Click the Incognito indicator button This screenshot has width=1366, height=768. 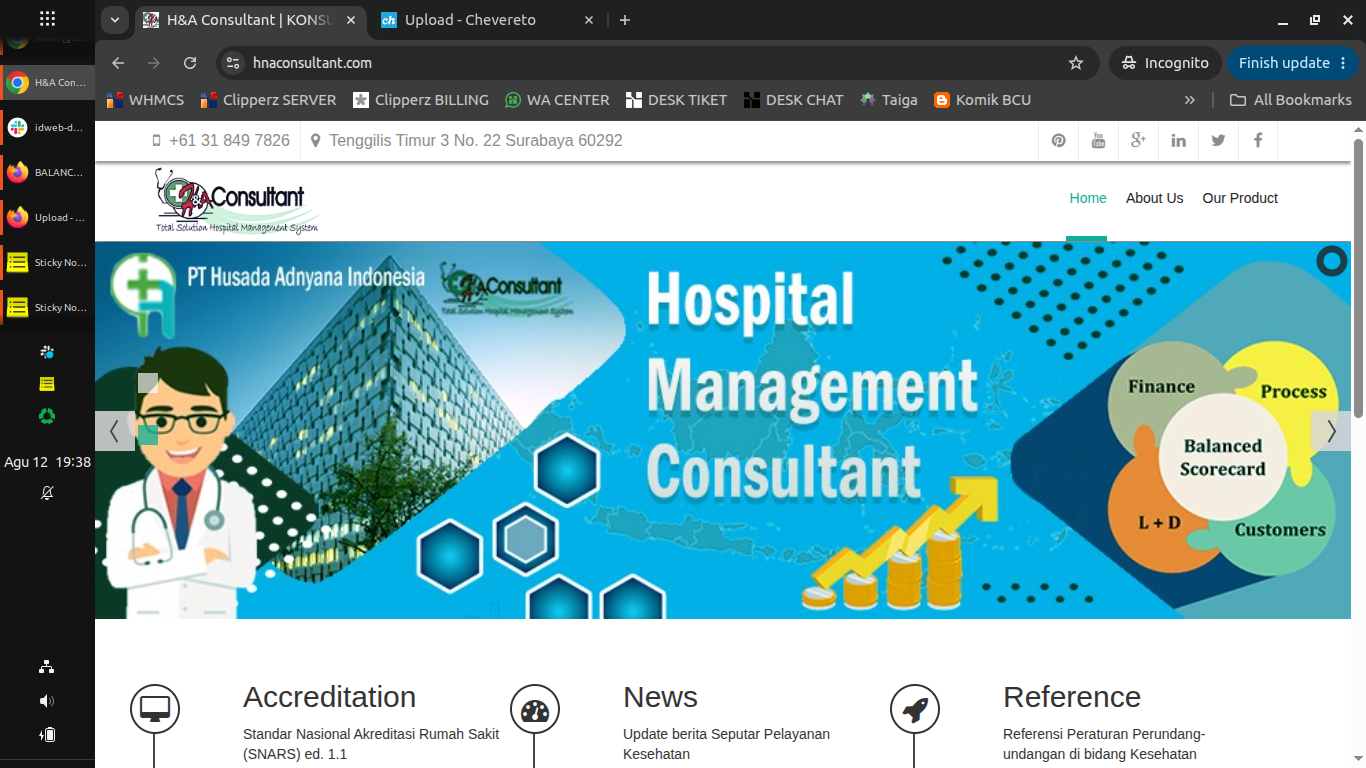pos(1165,63)
